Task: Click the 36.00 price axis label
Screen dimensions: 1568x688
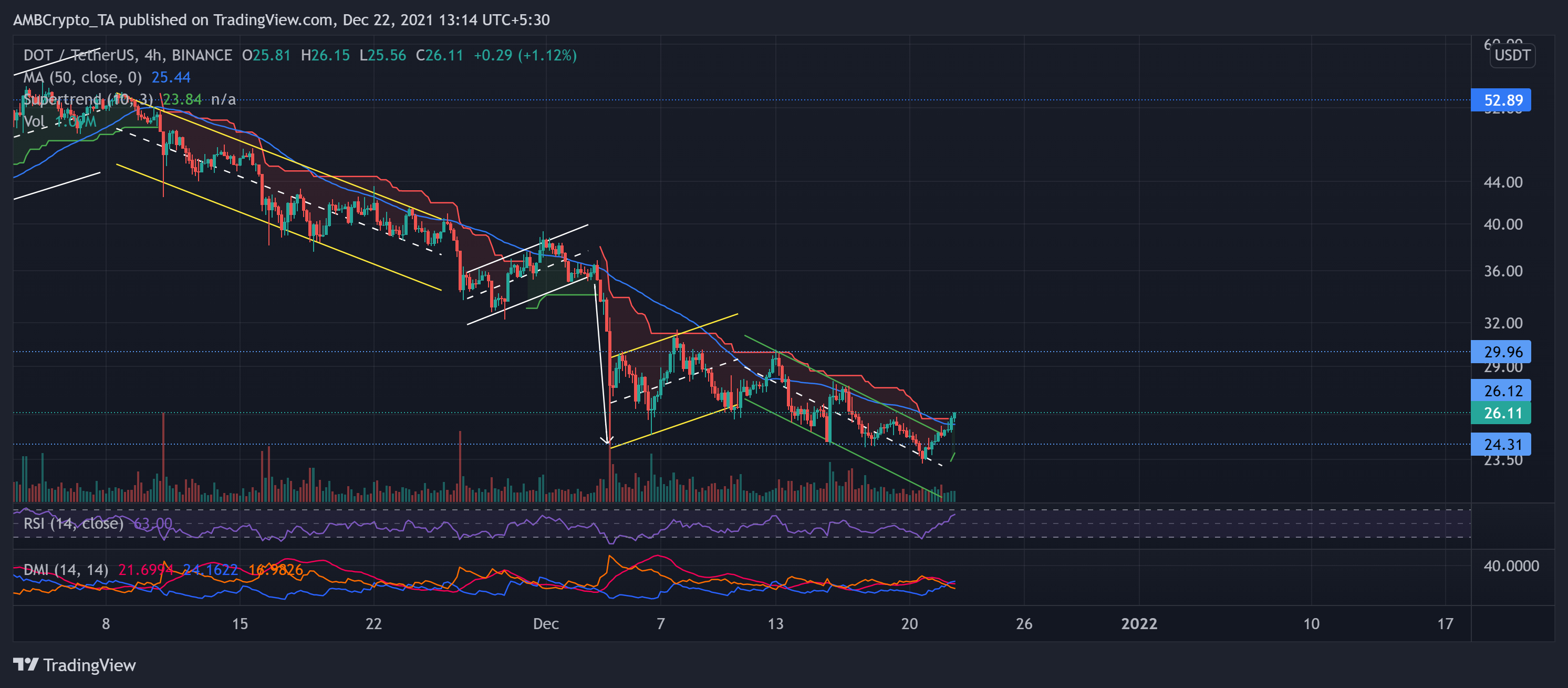Action: pos(1503,271)
